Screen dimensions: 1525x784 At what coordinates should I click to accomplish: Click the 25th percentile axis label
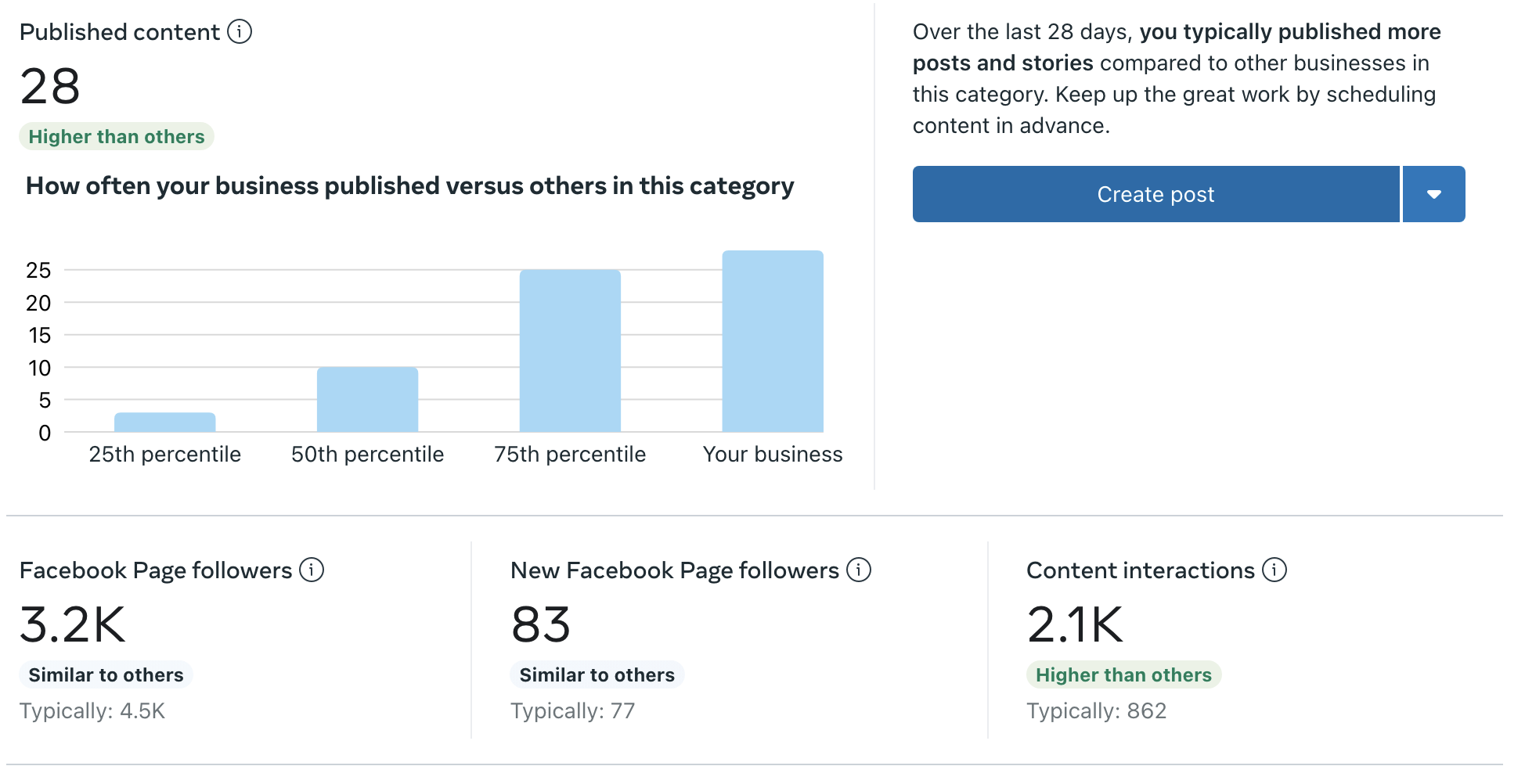(x=164, y=455)
